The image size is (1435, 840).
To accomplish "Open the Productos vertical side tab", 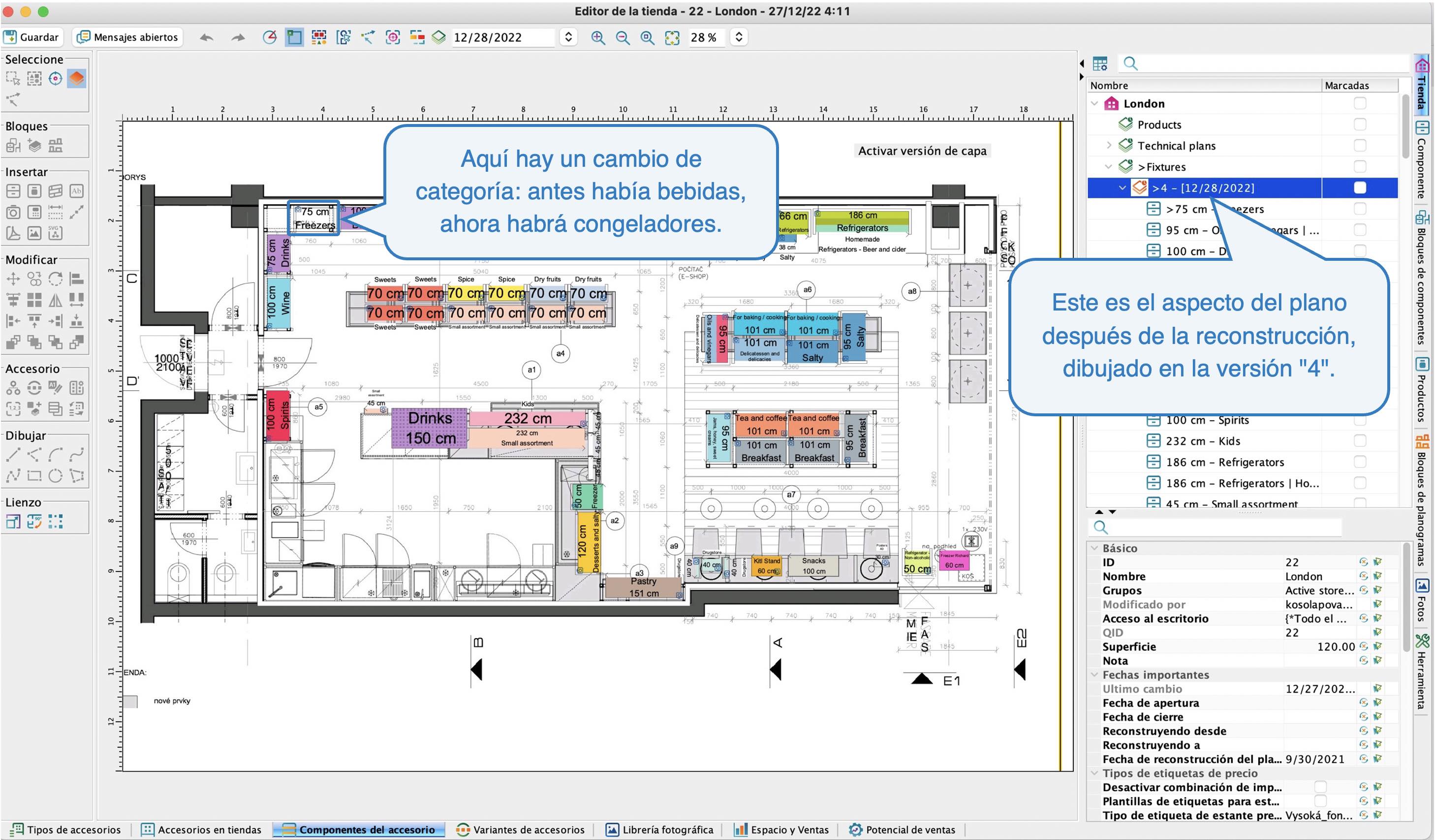I will point(1422,390).
